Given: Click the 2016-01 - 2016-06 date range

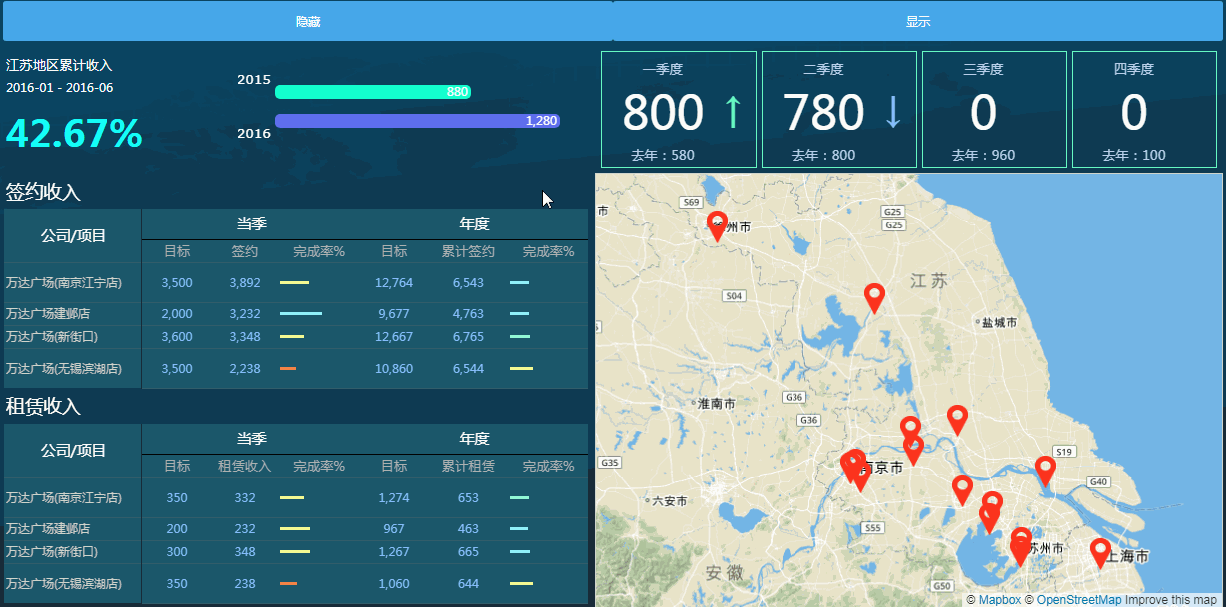Looking at the screenshot, I should point(59,87).
